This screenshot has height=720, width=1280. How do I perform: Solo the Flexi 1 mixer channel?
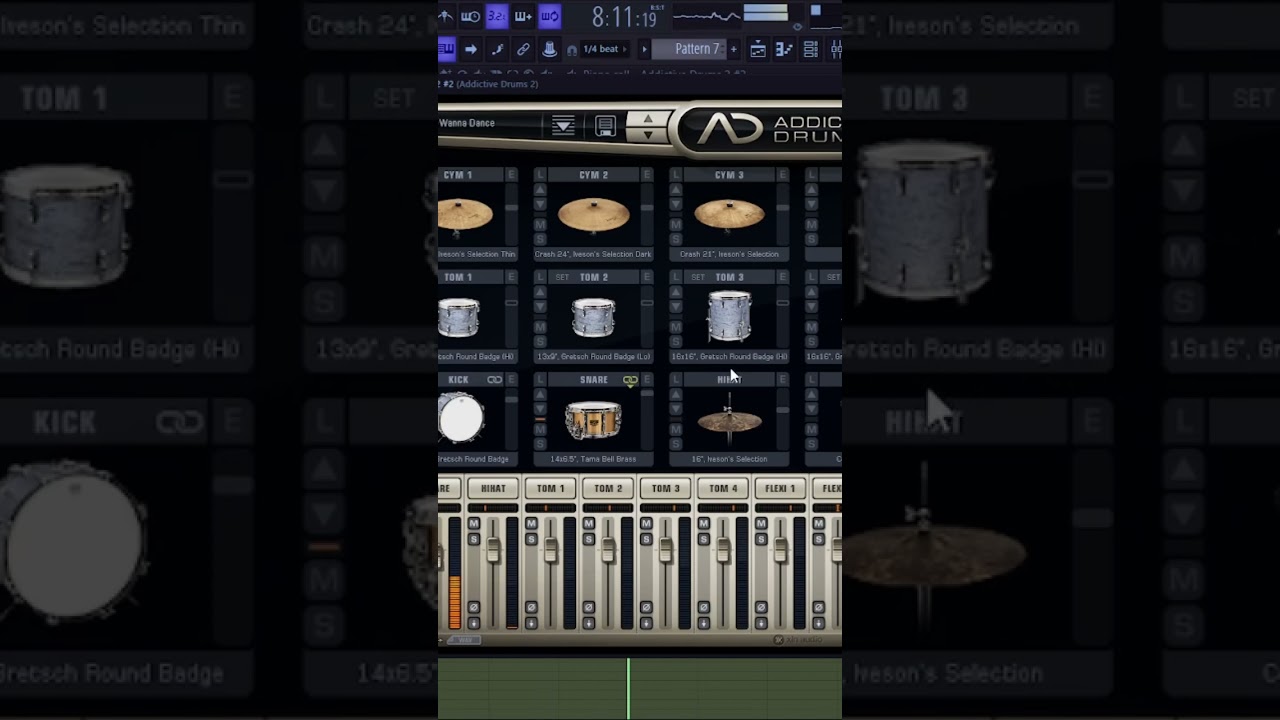(761, 539)
